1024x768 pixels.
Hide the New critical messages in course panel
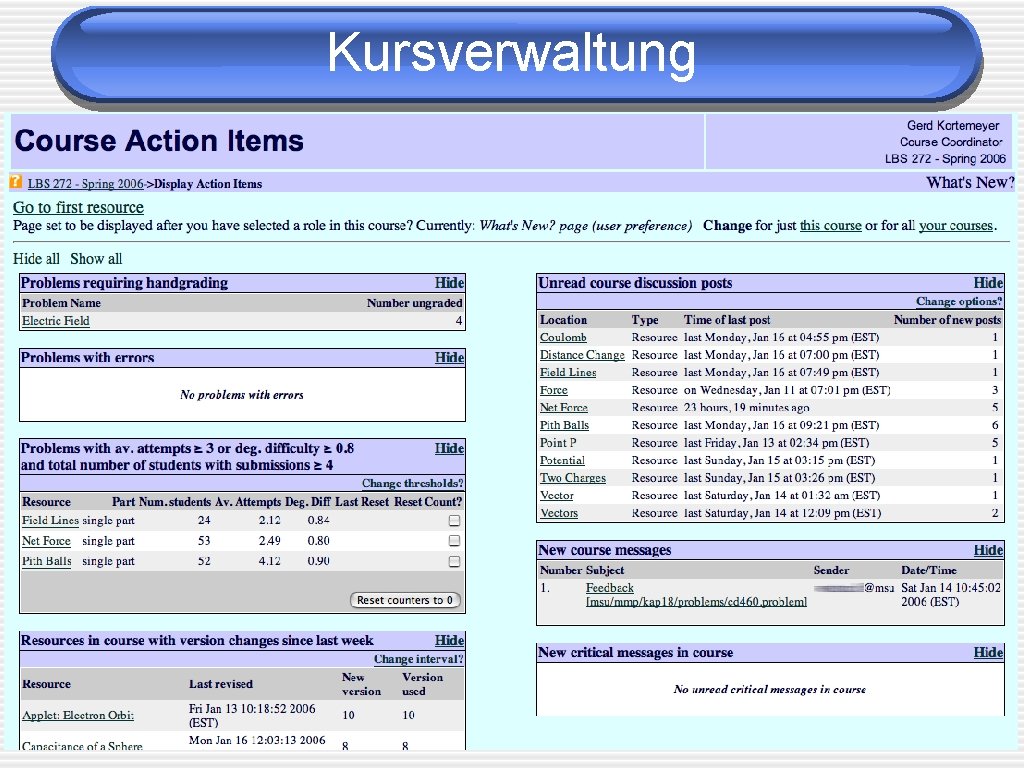click(x=988, y=652)
